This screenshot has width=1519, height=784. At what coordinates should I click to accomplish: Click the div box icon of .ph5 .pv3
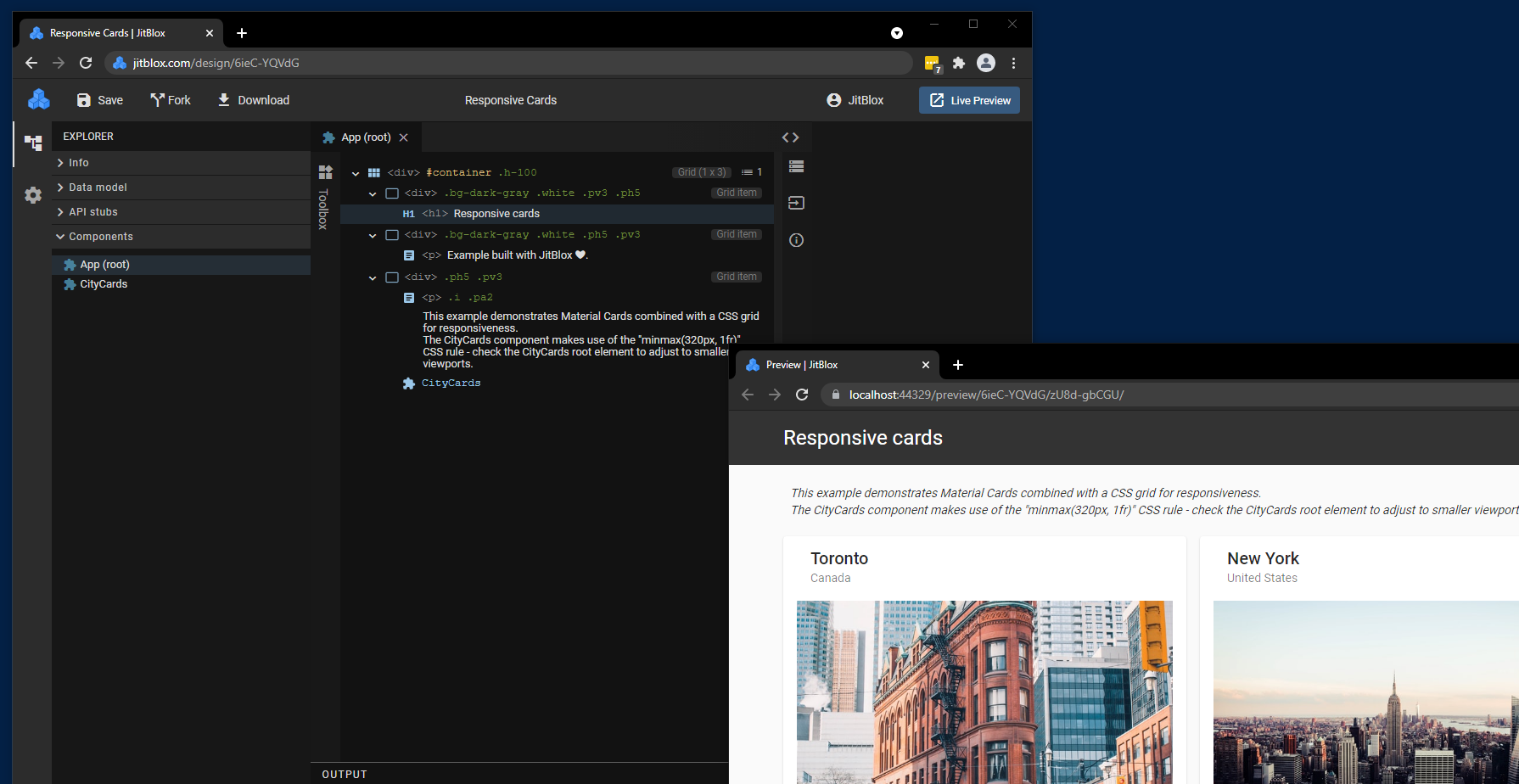tap(391, 277)
